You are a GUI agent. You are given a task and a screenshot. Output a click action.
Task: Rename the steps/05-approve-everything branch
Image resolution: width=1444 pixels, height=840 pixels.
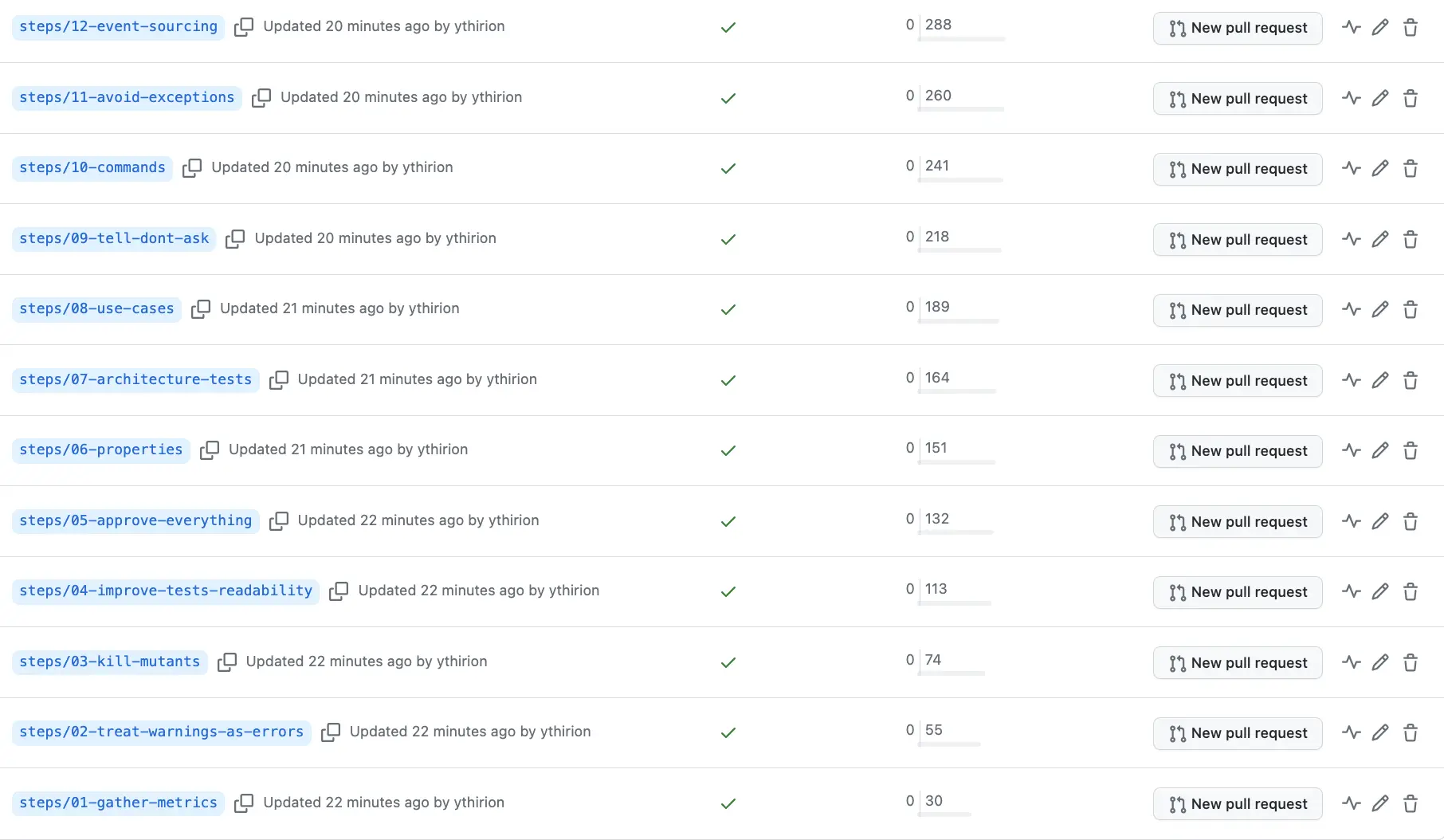coord(1380,522)
